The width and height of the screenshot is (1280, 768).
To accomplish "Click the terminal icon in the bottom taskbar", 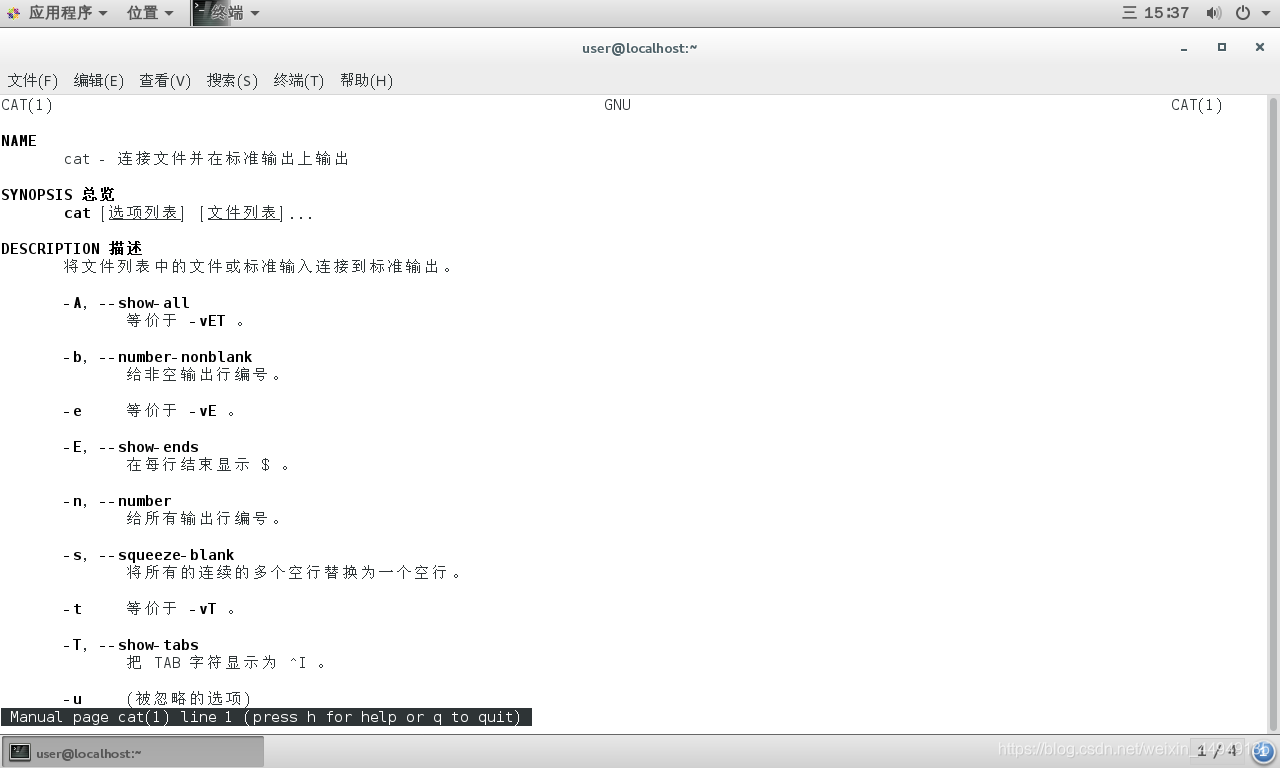I will [x=20, y=752].
